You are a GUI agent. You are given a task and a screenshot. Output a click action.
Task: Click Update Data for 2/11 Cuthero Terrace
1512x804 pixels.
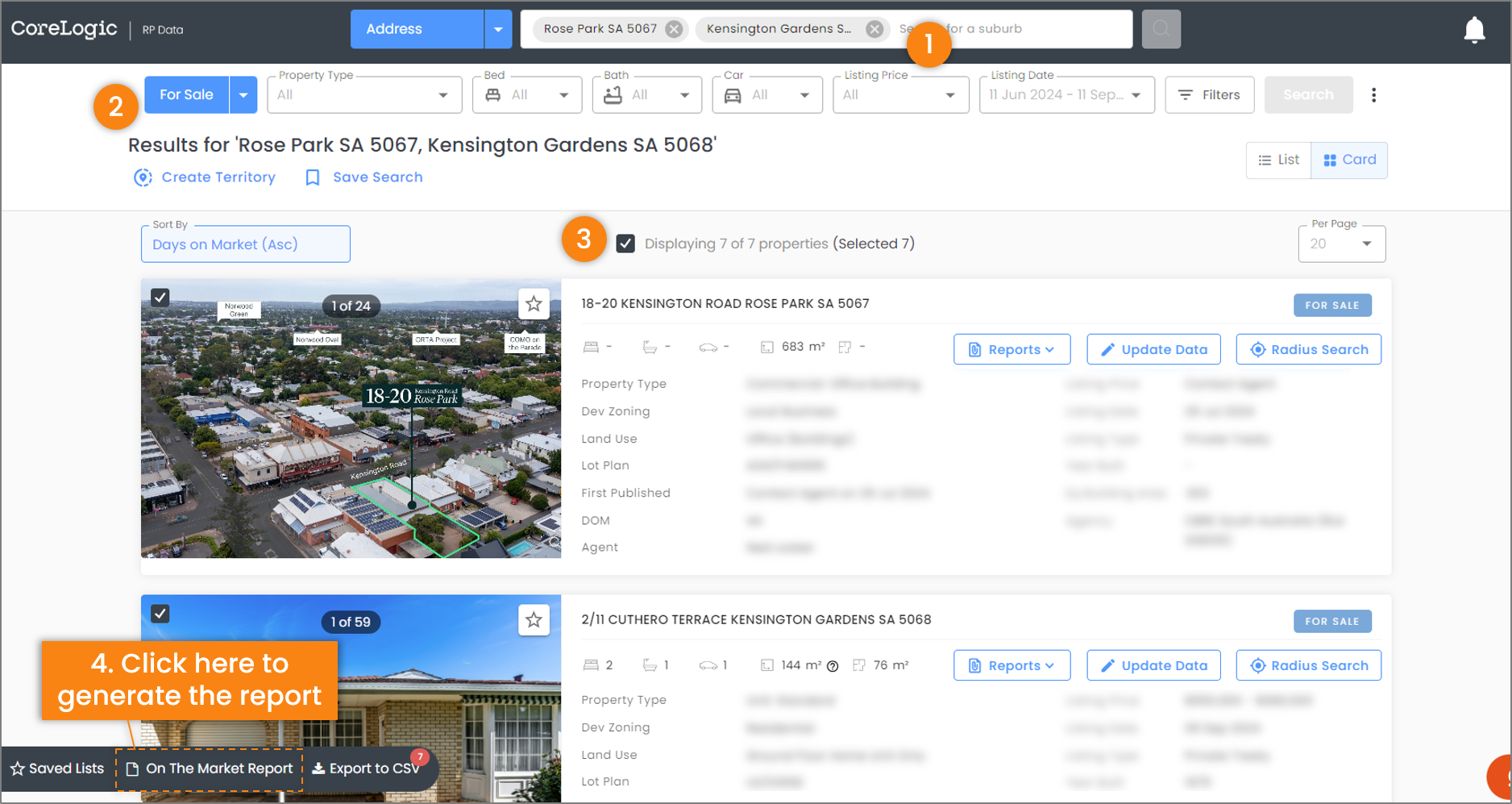pos(1153,665)
